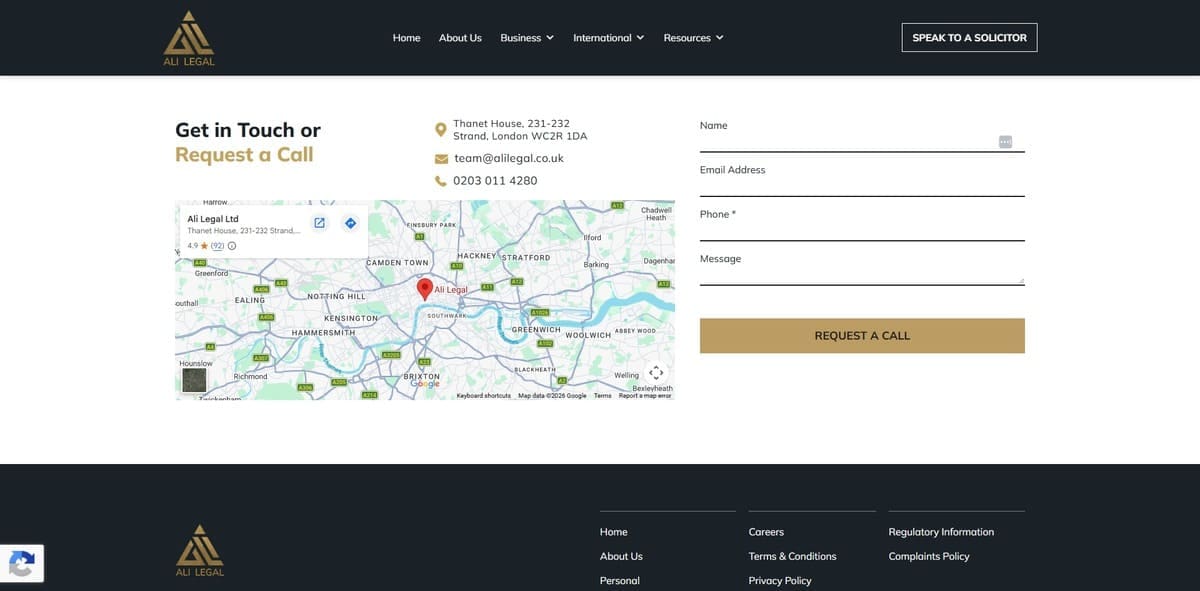
Task: Open the footer Personal link
Action: click(620, 580)
